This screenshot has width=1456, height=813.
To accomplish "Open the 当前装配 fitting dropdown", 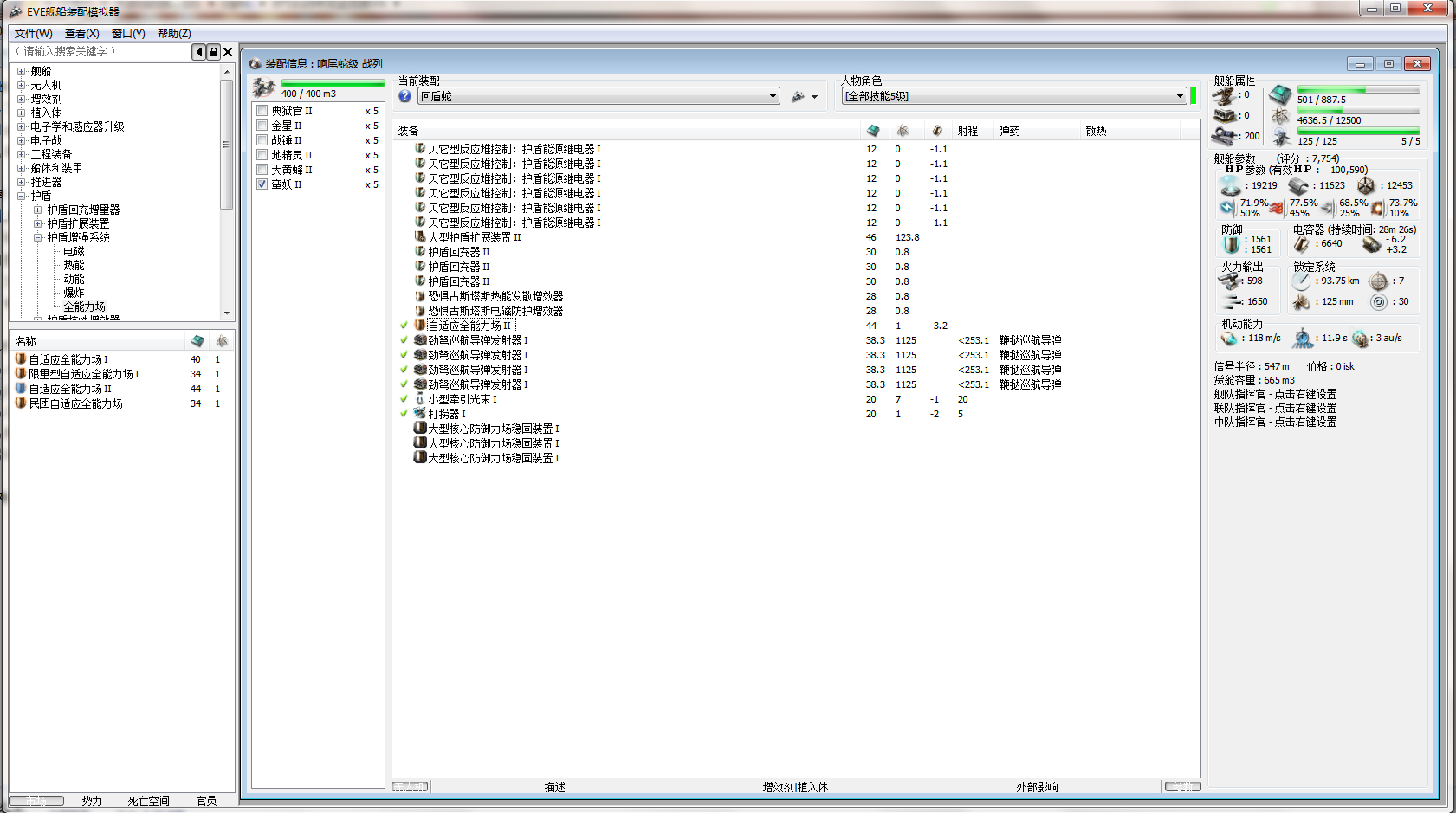I will 599,96.
